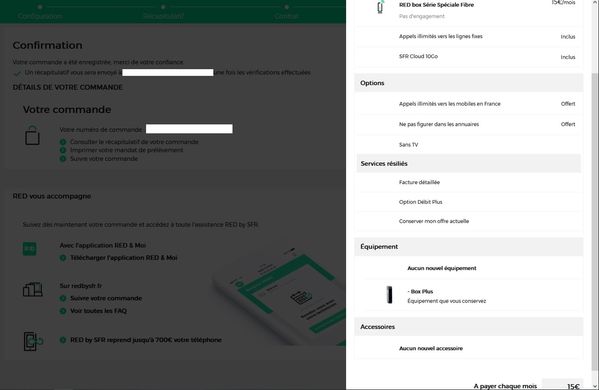Open Télécharger l'application RED & Moi link
The height and width of the screenshot is (390, 599).
124,258
